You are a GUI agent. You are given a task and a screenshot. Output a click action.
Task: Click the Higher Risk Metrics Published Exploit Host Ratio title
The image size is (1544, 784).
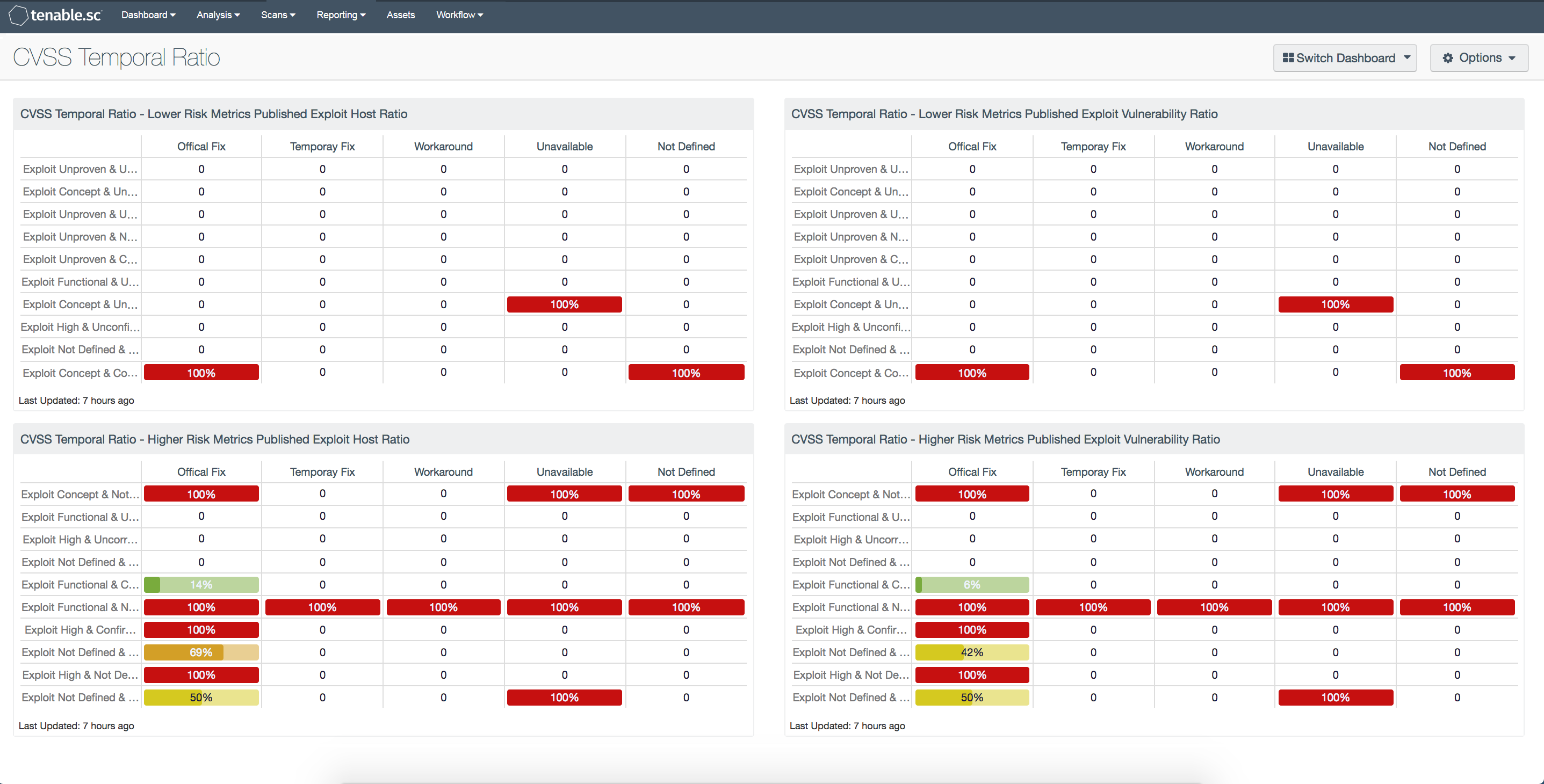coord(215,439)
